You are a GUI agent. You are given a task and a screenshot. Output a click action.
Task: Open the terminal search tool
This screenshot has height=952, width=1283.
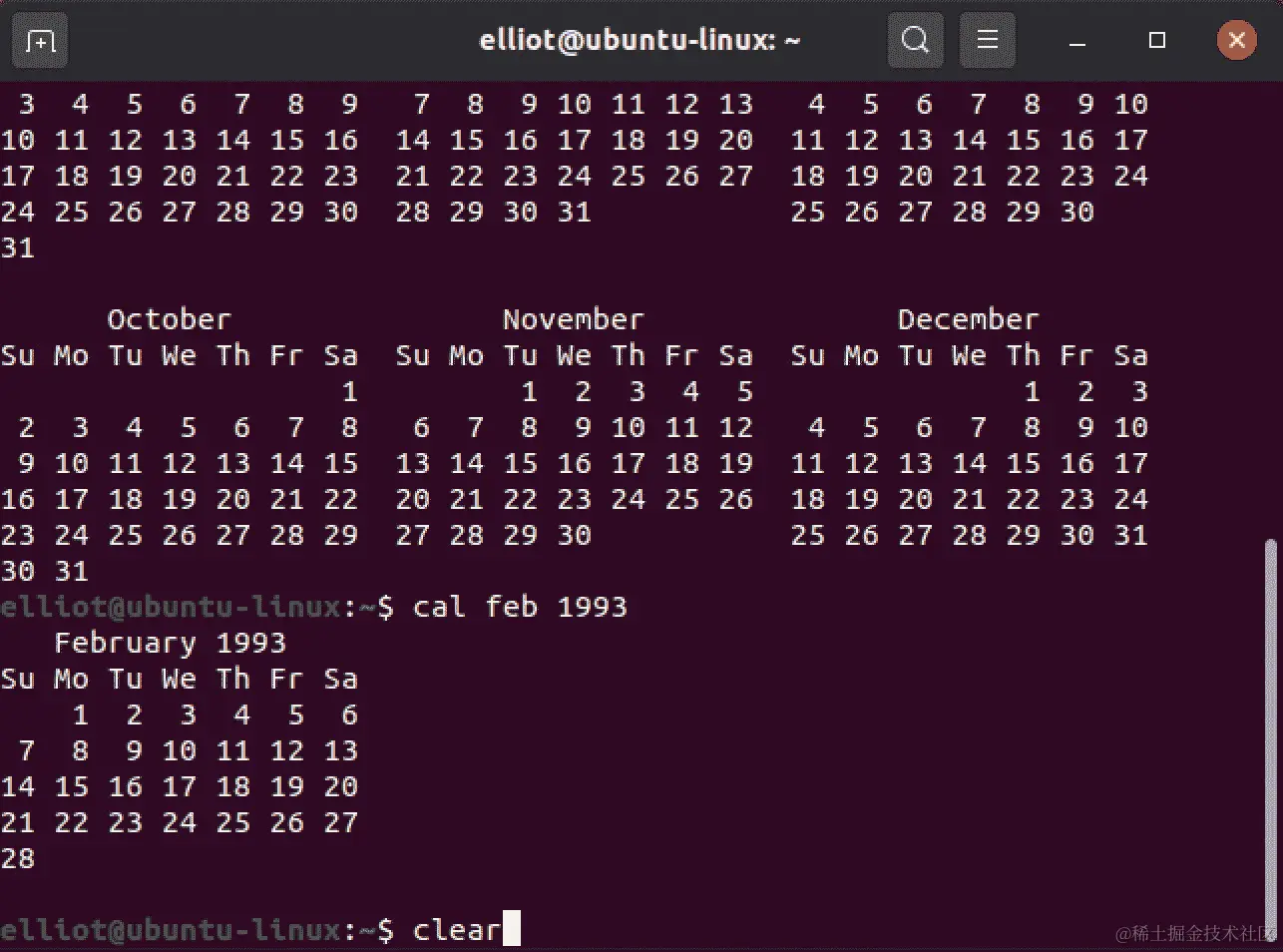[915, 41]
